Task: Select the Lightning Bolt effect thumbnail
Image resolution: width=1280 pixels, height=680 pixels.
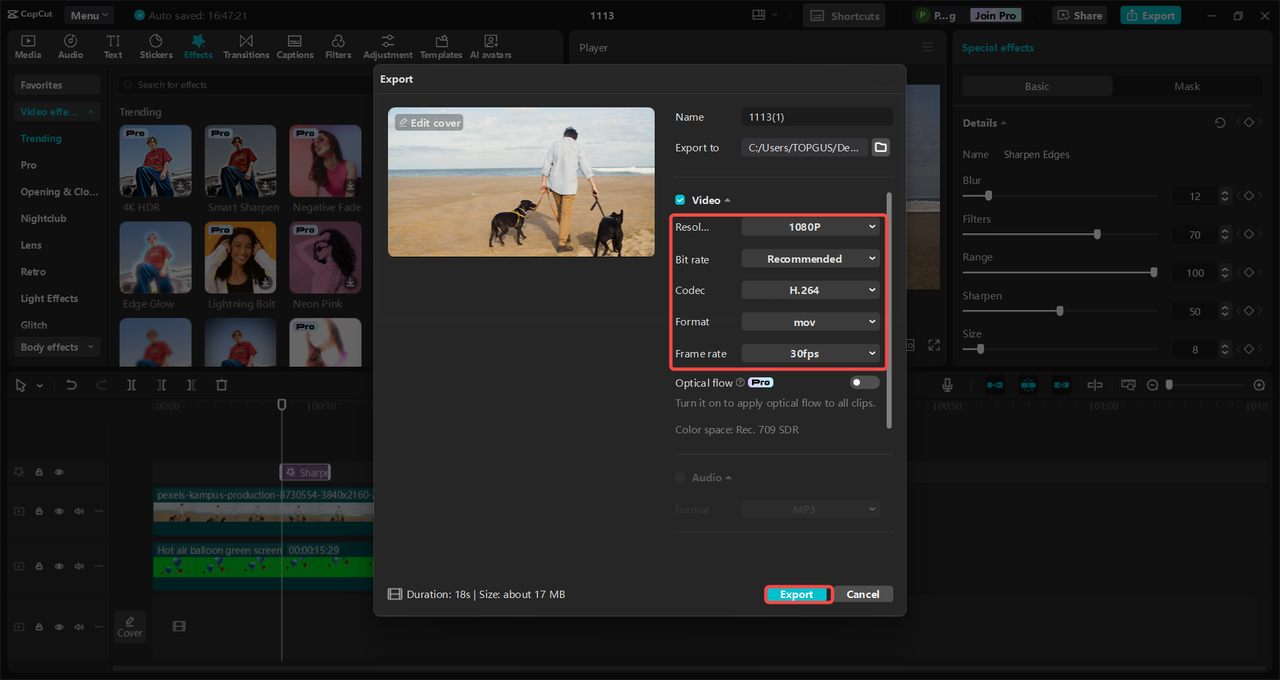Action: [241, 258]
